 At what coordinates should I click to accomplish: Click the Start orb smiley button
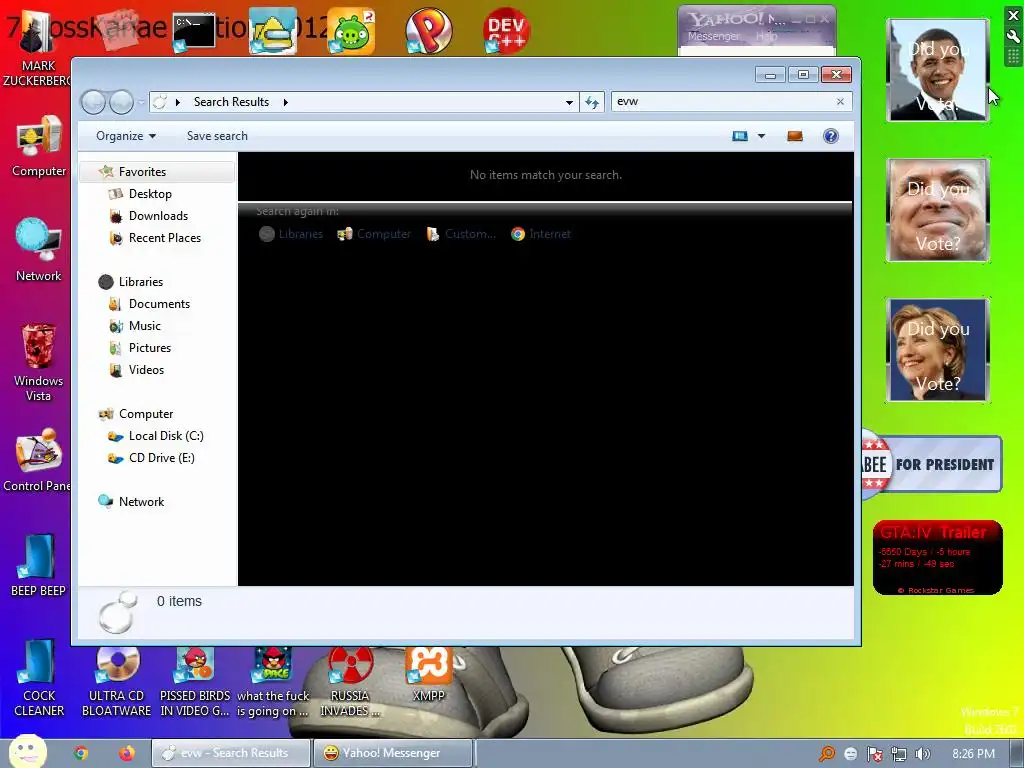pyautogui.click(x=27, y=752)
